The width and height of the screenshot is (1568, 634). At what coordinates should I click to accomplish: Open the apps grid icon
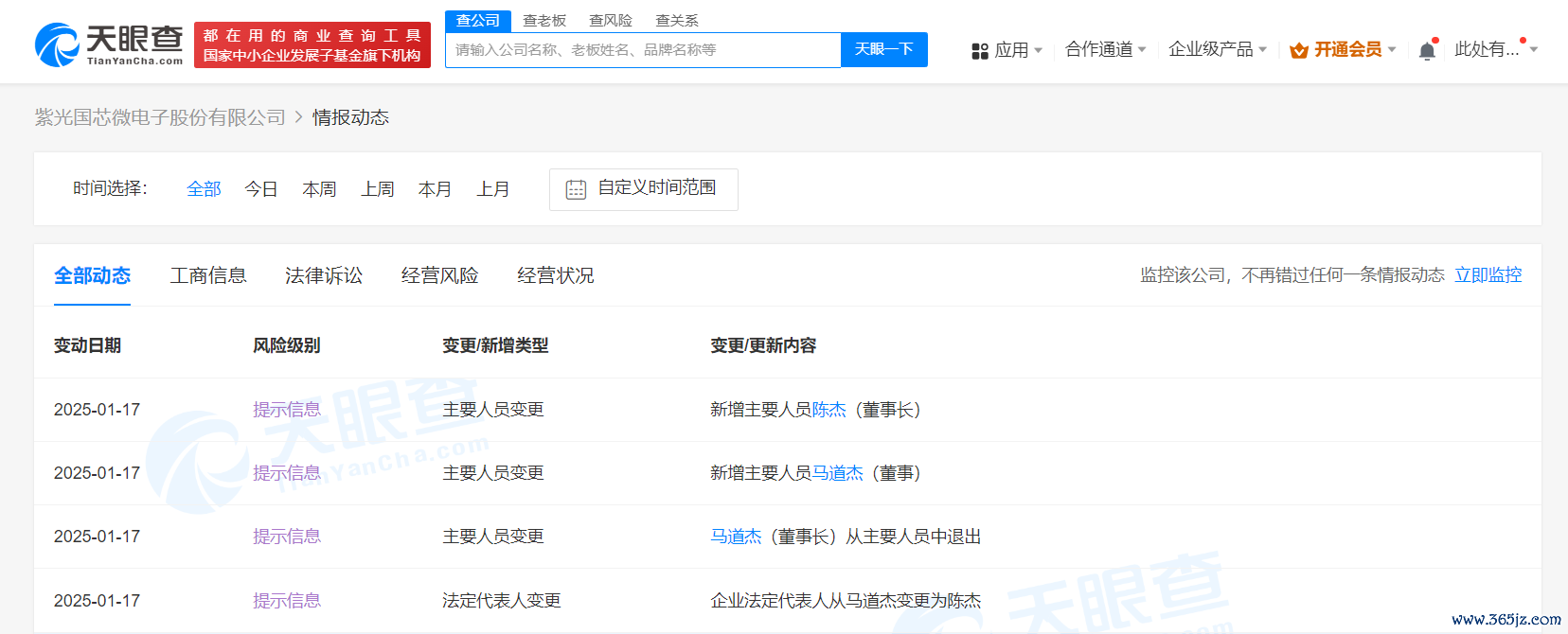pos(980,51)
